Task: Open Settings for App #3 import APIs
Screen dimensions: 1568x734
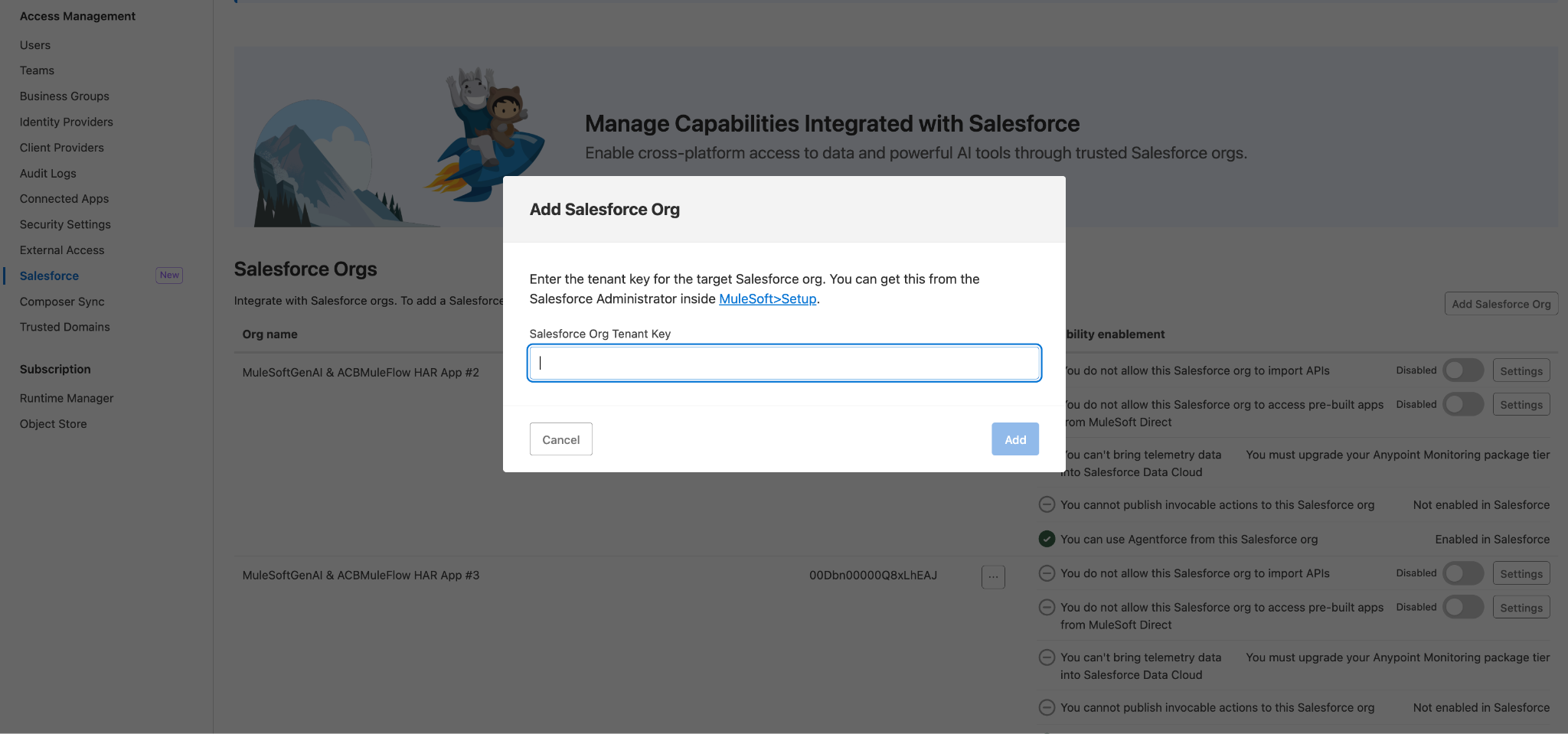Action: 1521,573
